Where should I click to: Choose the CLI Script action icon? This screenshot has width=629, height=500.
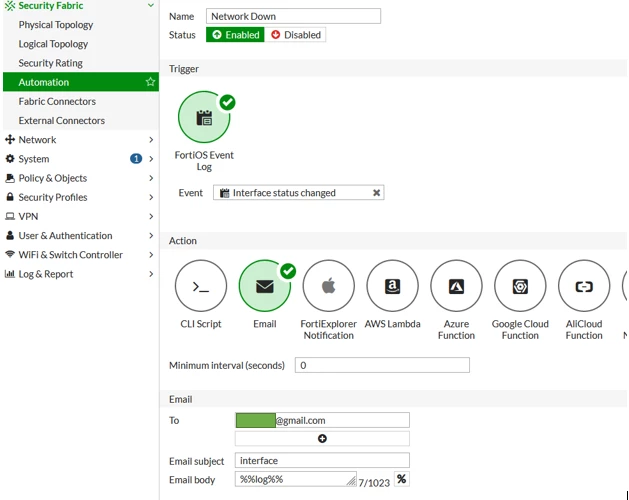pos(201,286)
